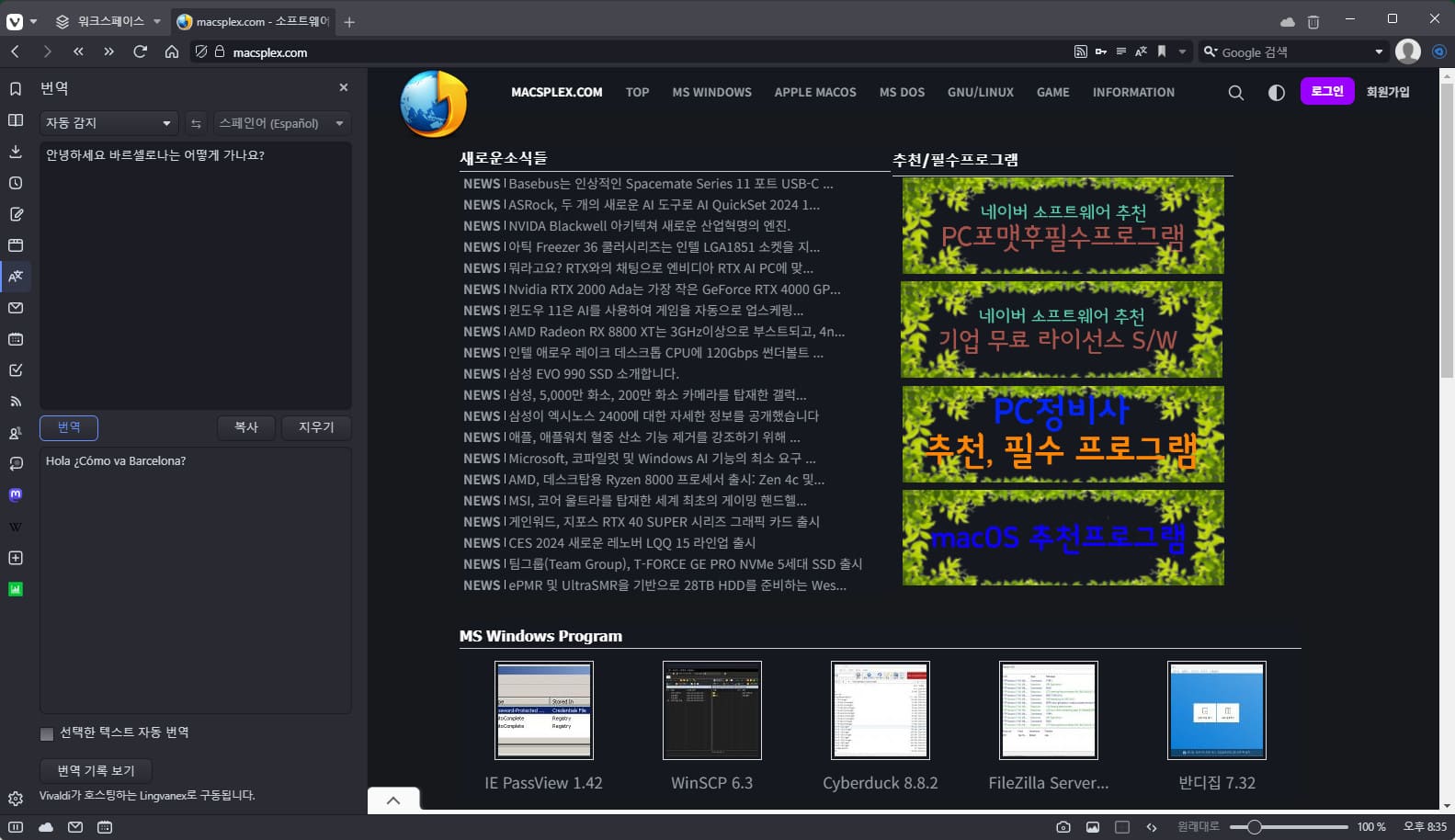The image size is (1455, 840).
Task: Reload the current page
Action: 140,51
